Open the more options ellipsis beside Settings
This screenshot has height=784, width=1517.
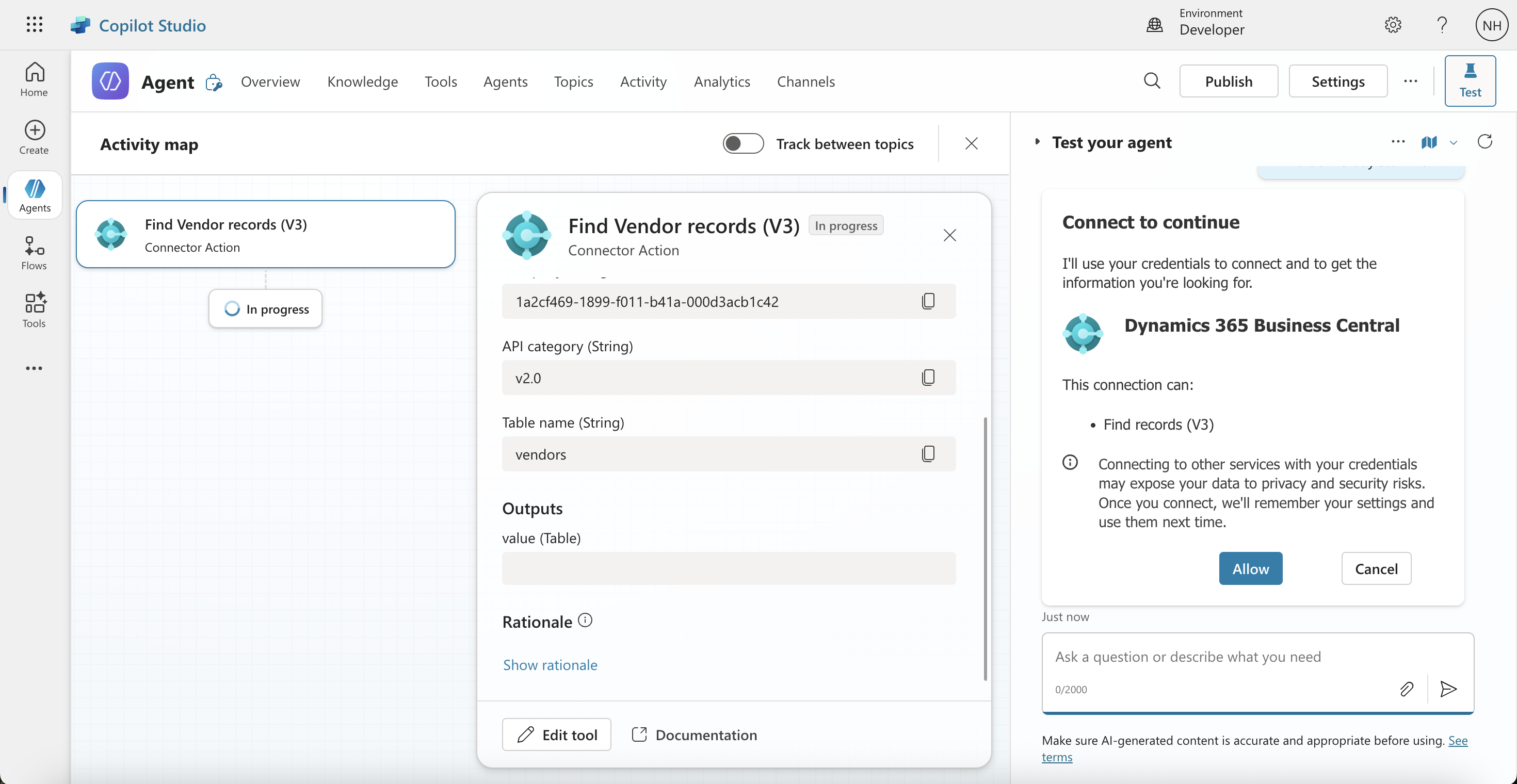(x=1410, y=81)
